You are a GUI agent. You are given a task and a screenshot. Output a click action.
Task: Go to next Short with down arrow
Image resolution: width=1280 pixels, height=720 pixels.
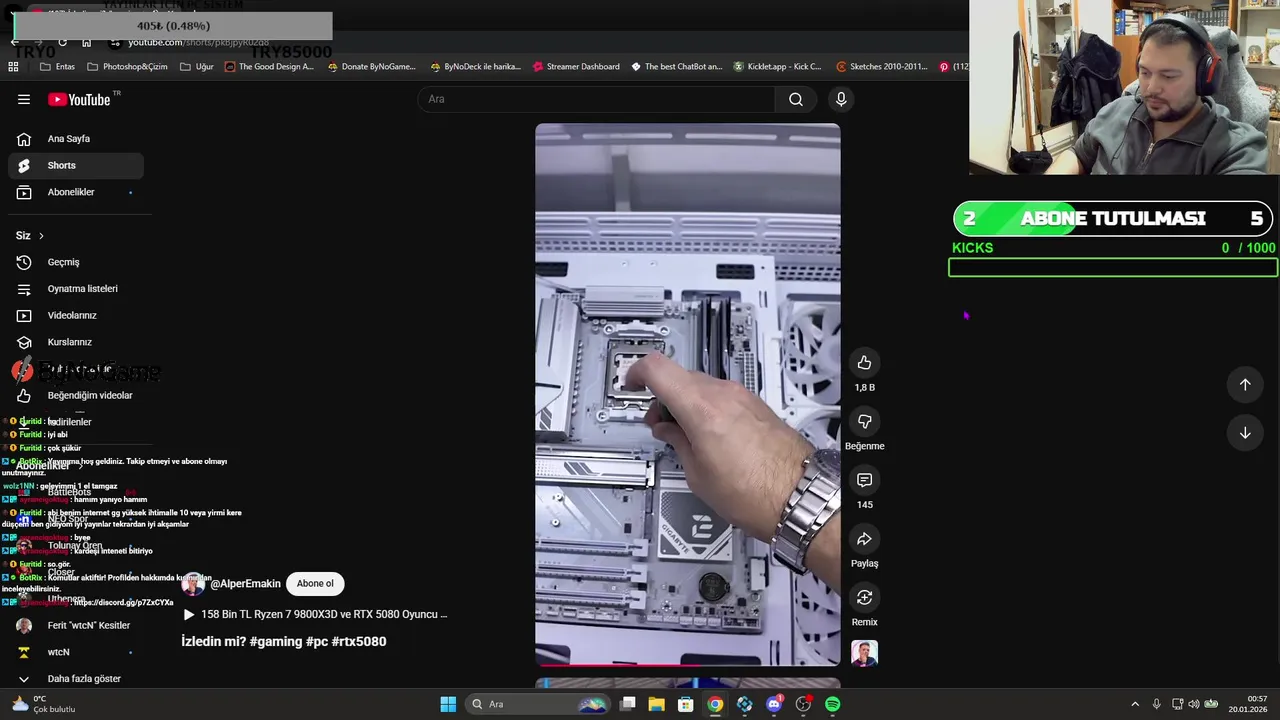pos(1245,433)
